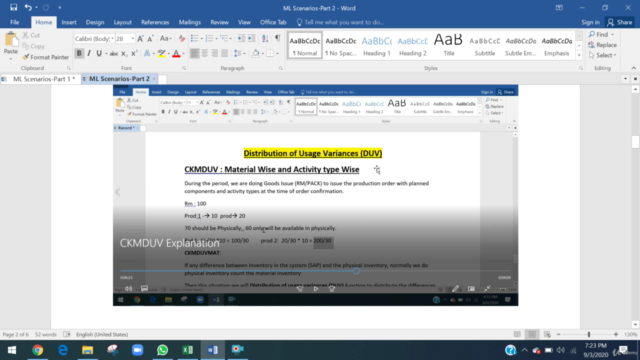Click the zoom slider handle in status bar
Screen dimensions: 640x360
pyautogui.click(x=589, y=334)
